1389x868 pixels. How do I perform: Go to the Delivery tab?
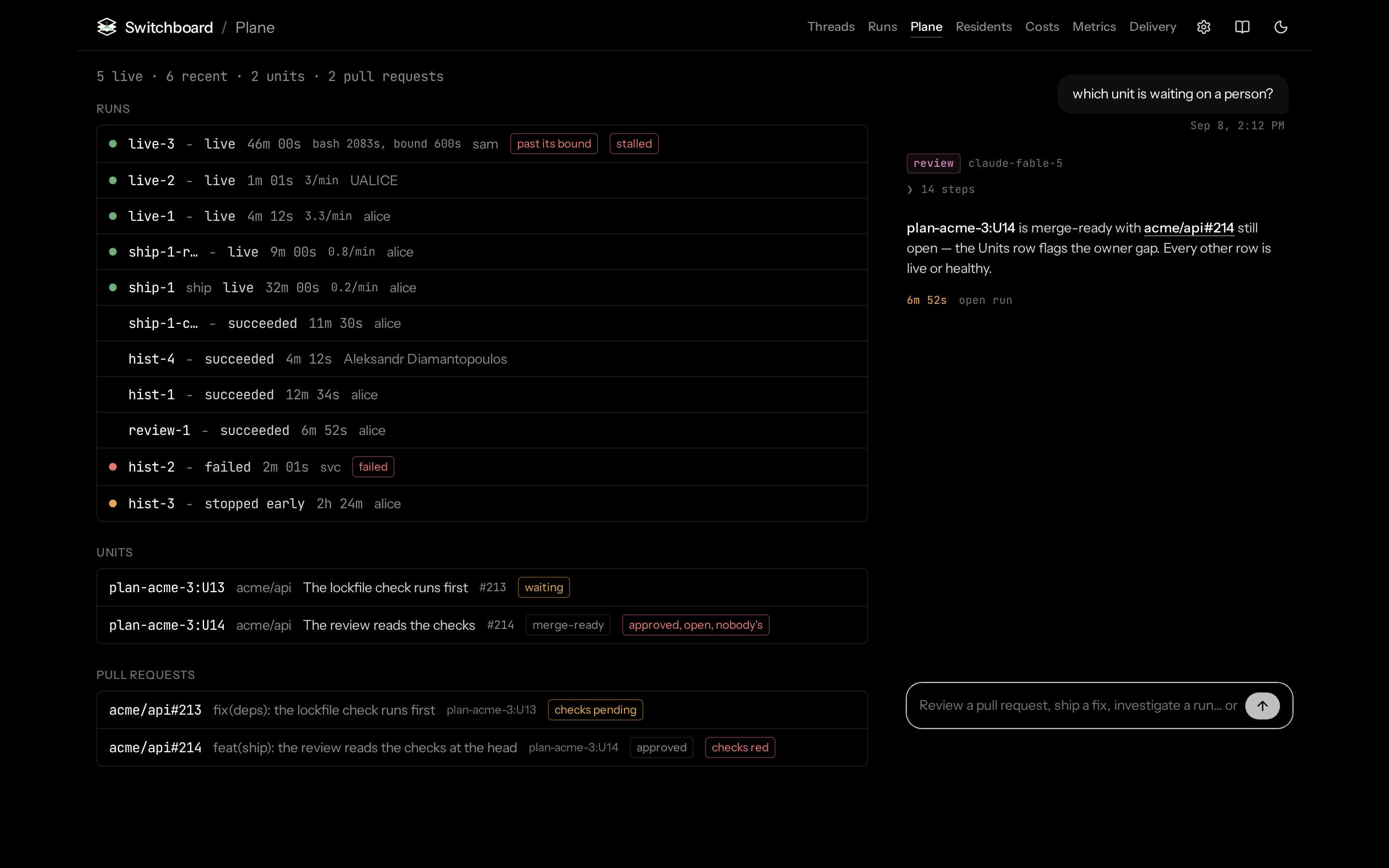click(1153, 27)
